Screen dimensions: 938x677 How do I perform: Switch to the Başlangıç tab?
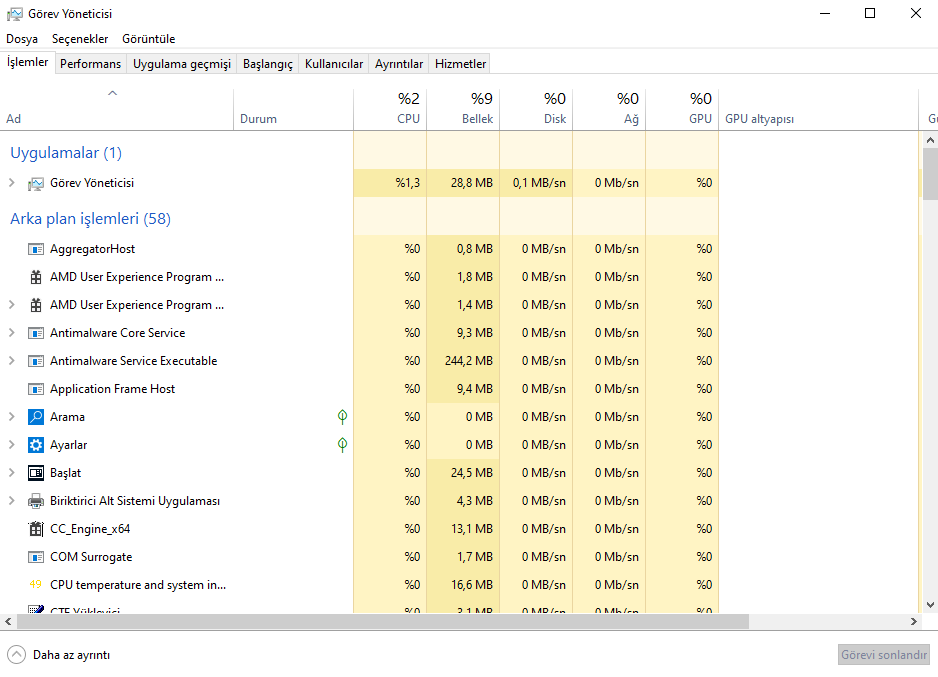[268, 64]
